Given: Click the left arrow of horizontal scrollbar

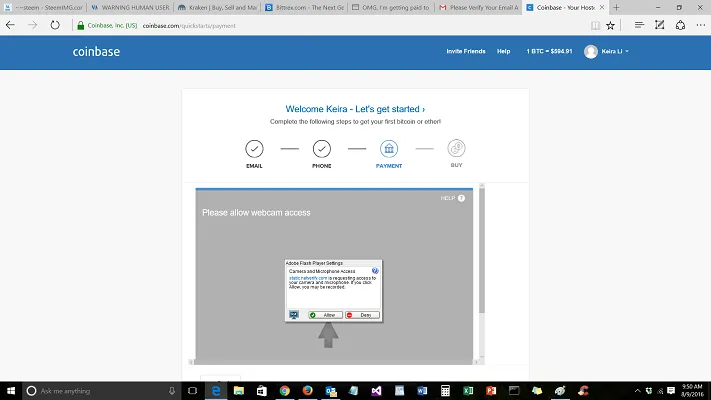Looking at the screenshot, I should [191, 362].
